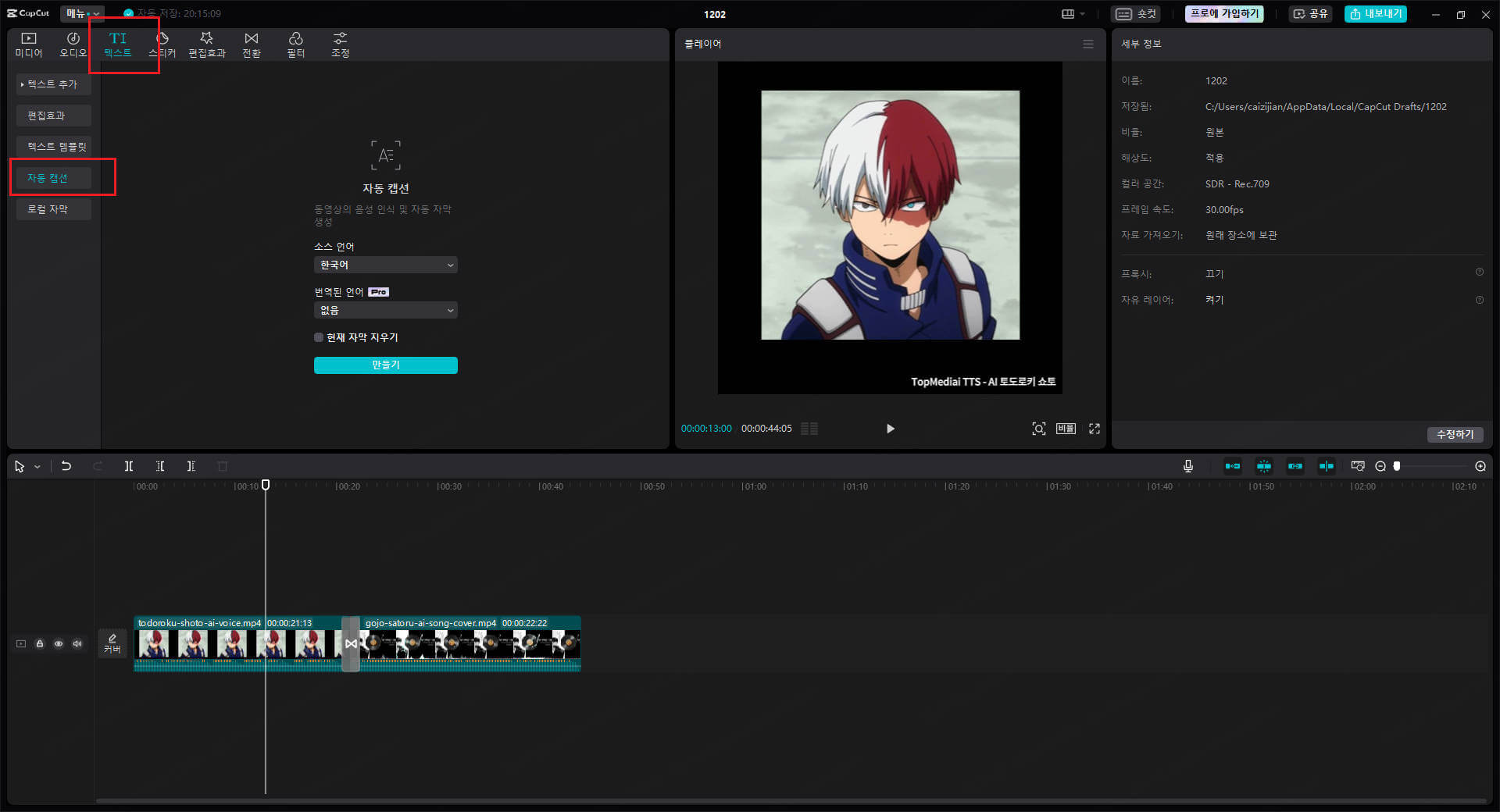1500x812 pixels.
Task: Open the 필터 (filter) tab
Action: pyautogui.click(x=296, y=45)
